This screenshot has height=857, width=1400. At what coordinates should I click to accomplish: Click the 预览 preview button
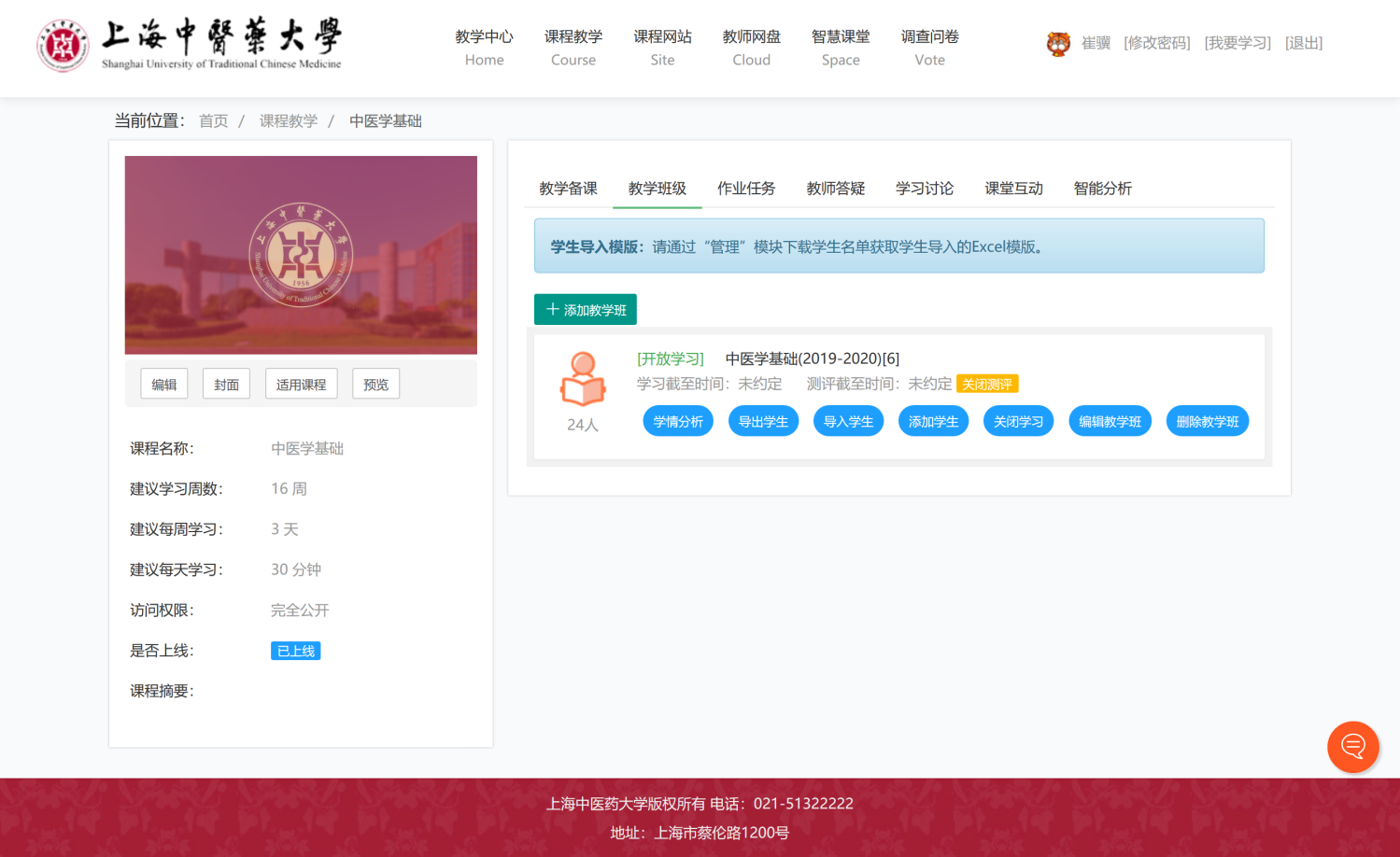click(375, 384)
